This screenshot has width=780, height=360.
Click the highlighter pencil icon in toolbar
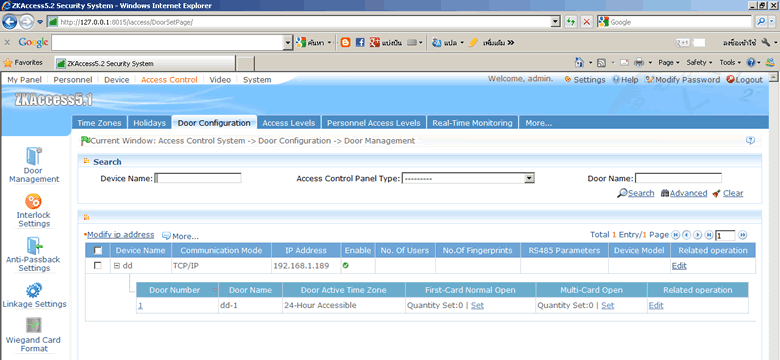pyautogui.click(x=473, y=43)
